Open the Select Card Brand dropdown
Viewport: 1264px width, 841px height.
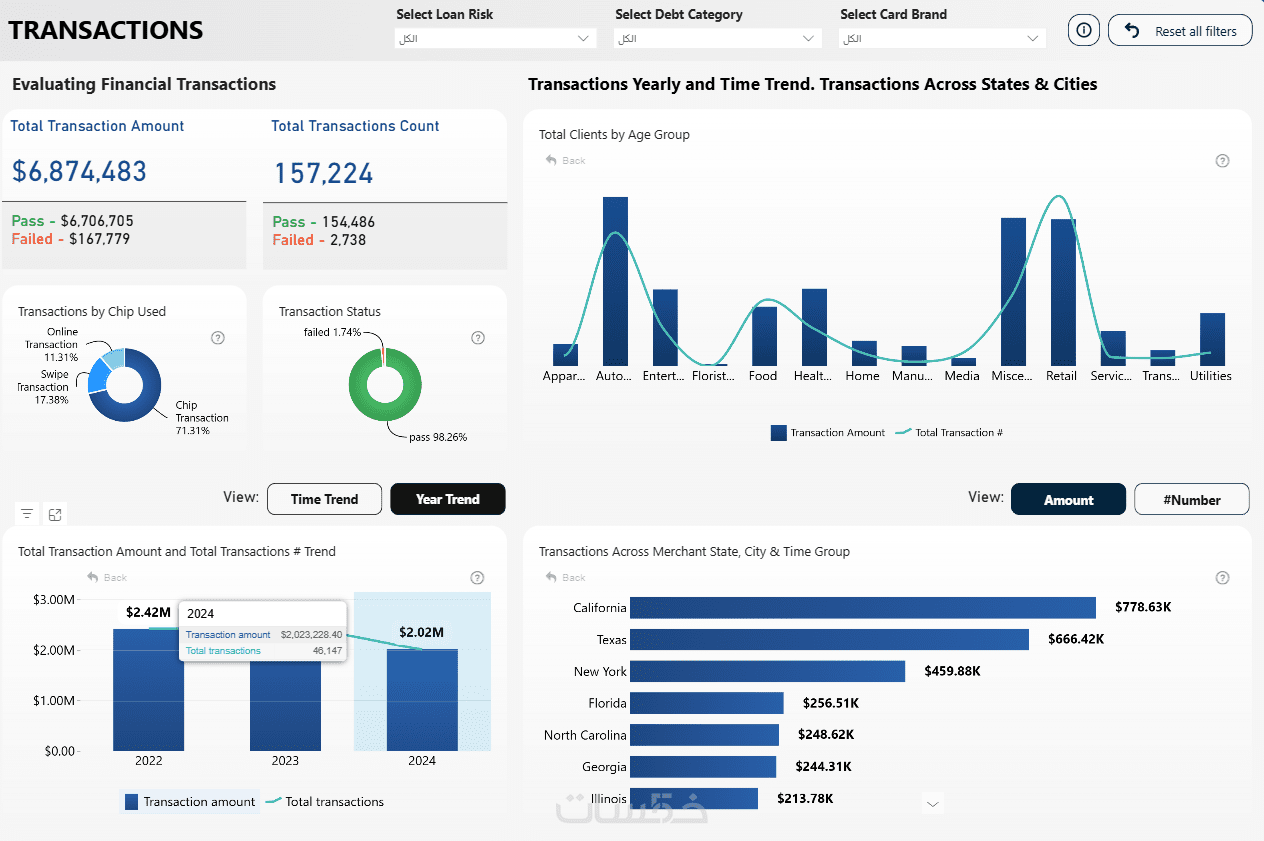tap(943, 38)
